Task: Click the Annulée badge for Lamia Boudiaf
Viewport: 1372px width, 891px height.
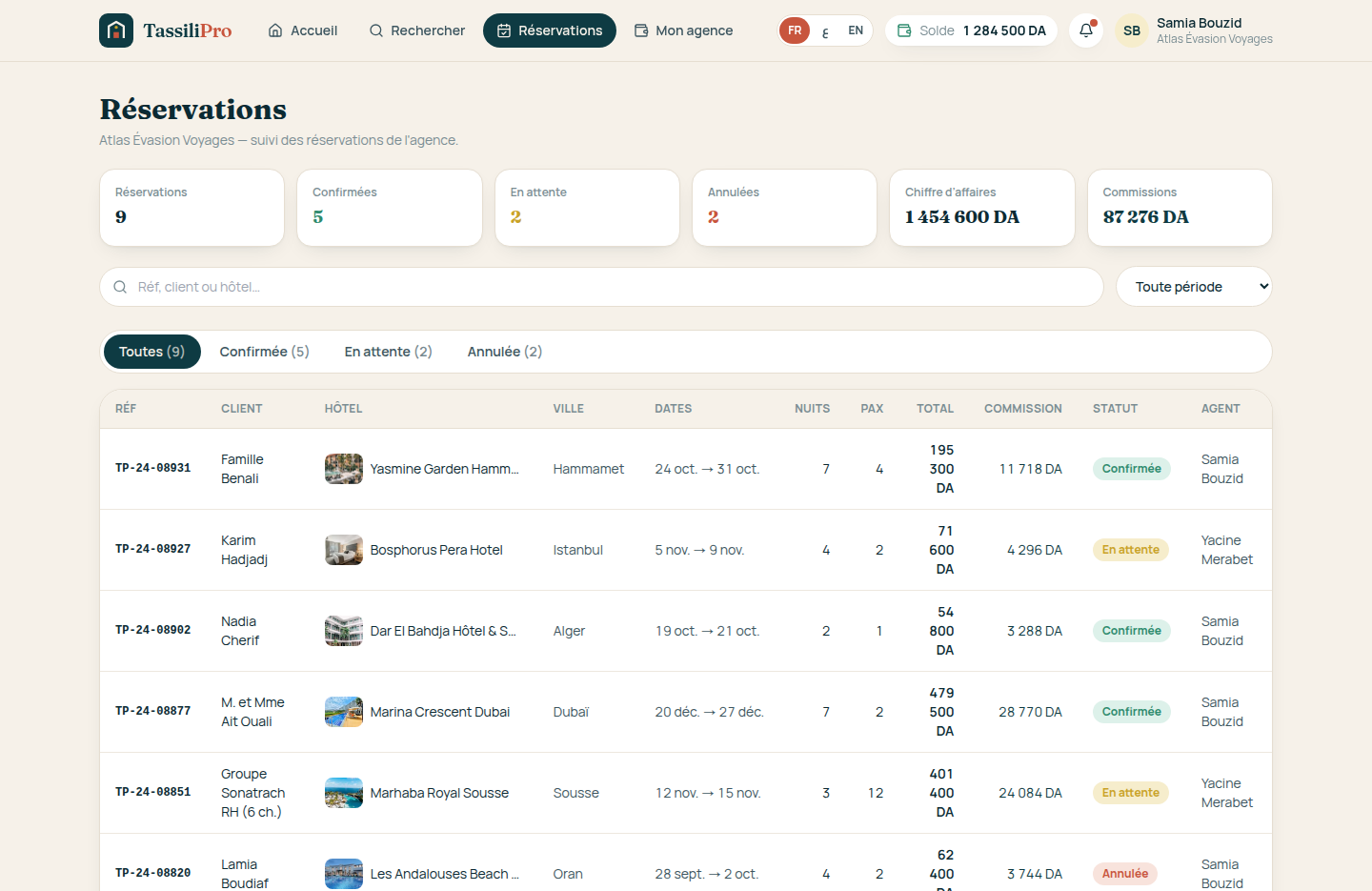Action: pos(1125,874)
